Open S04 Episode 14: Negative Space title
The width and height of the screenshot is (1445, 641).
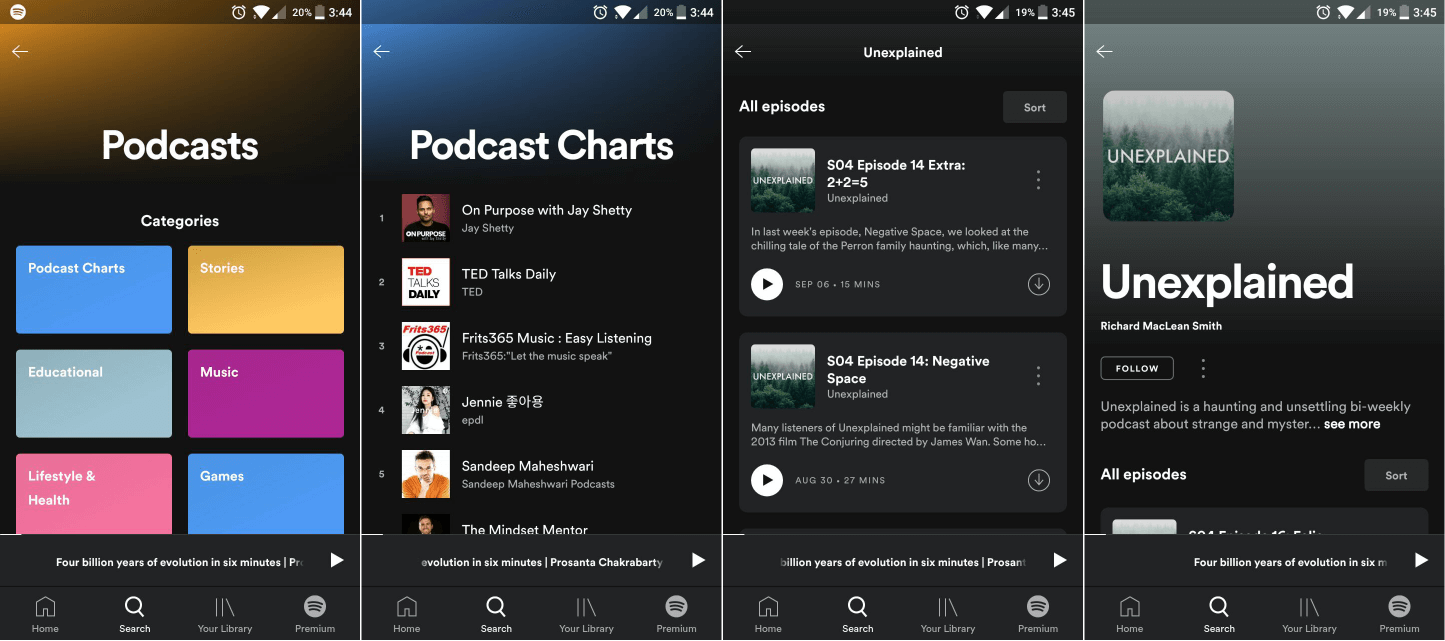pos(908,370)
